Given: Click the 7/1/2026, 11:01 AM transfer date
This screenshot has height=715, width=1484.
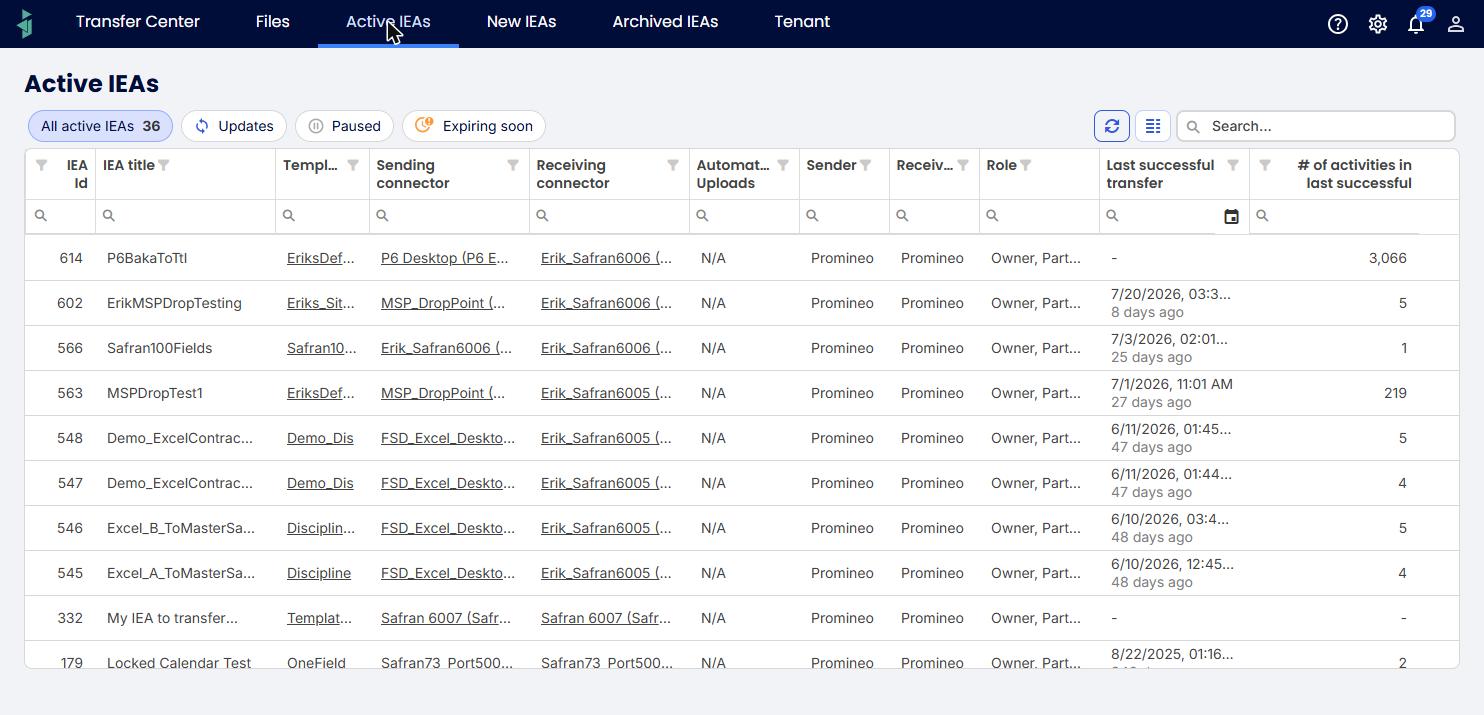Looking at the screenshot, I should click(1172, 384).
